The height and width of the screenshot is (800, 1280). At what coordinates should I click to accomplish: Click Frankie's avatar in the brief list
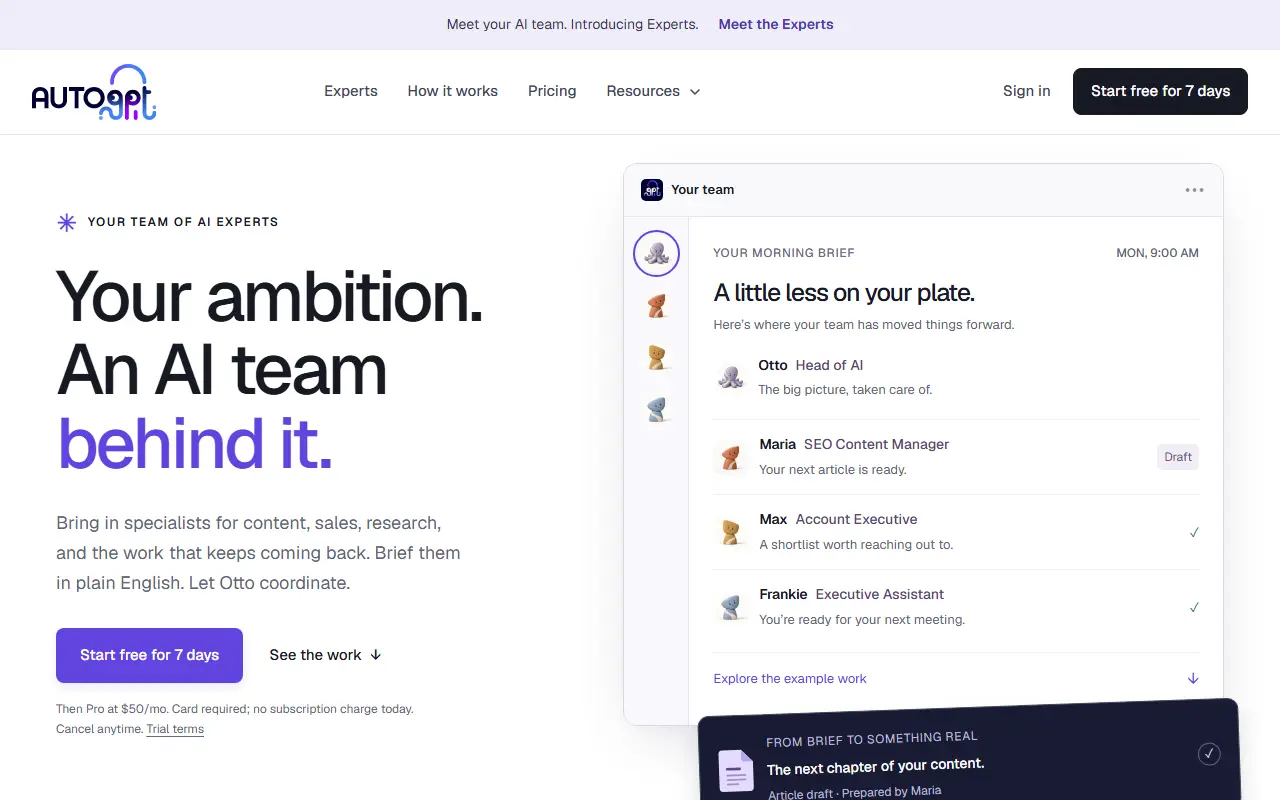tap(731, 607)
